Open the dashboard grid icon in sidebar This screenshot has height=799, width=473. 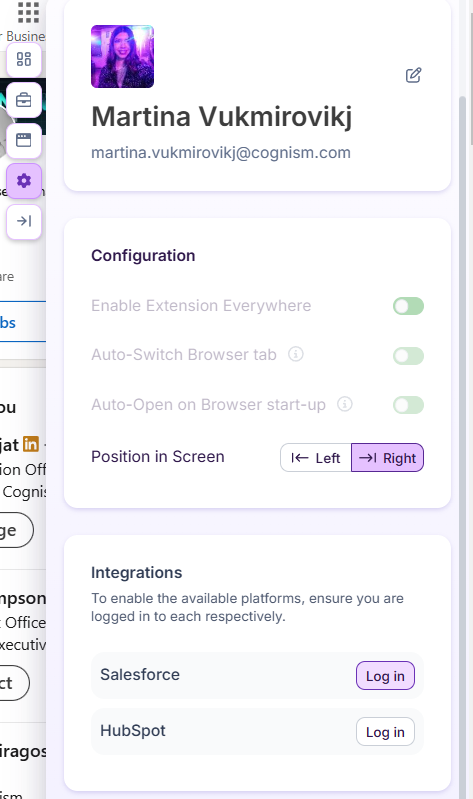(24, 59)
